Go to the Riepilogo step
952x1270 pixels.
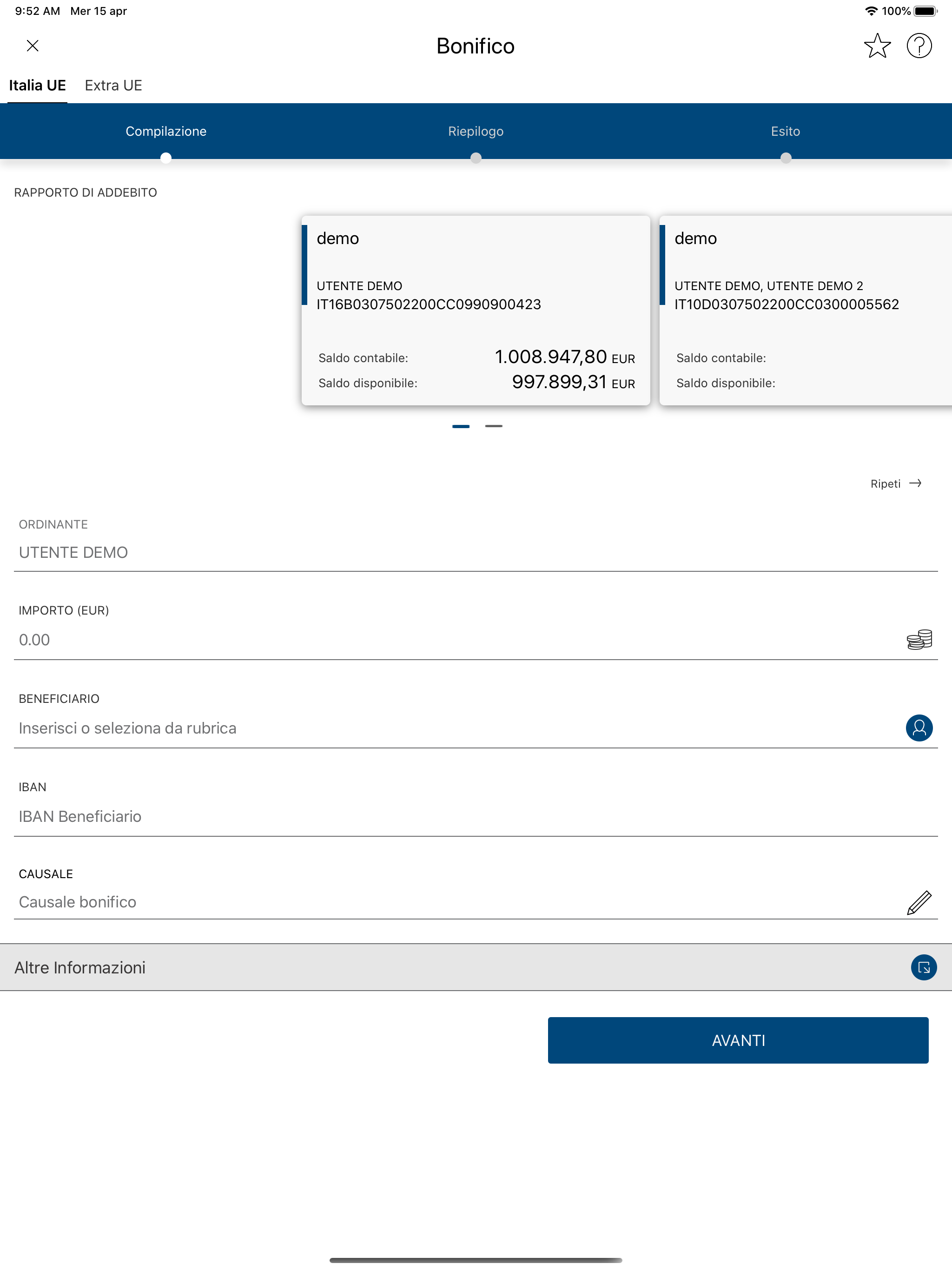coord(476,132)
